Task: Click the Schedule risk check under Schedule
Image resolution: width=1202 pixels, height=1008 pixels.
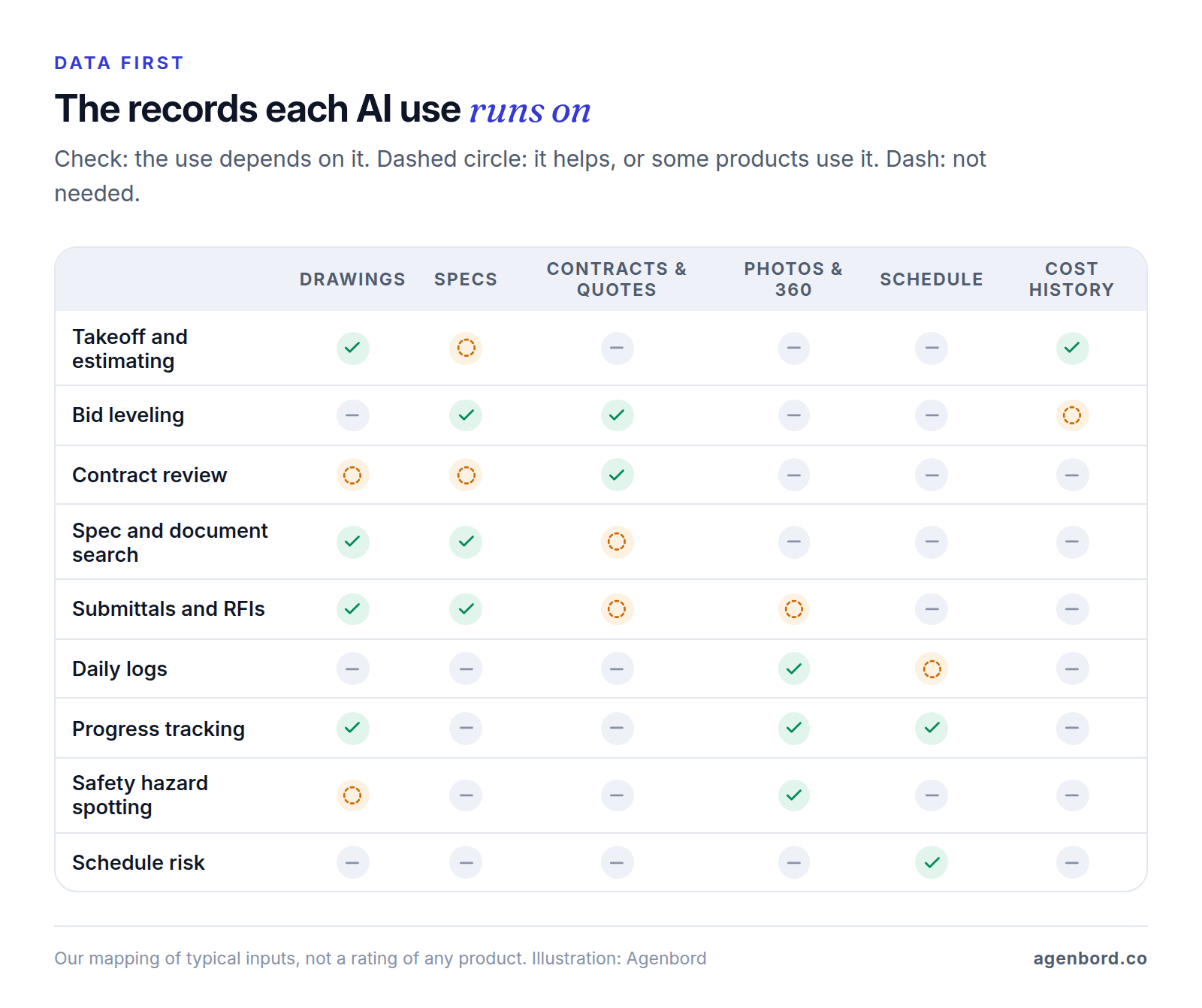Action: pos(932,862)
